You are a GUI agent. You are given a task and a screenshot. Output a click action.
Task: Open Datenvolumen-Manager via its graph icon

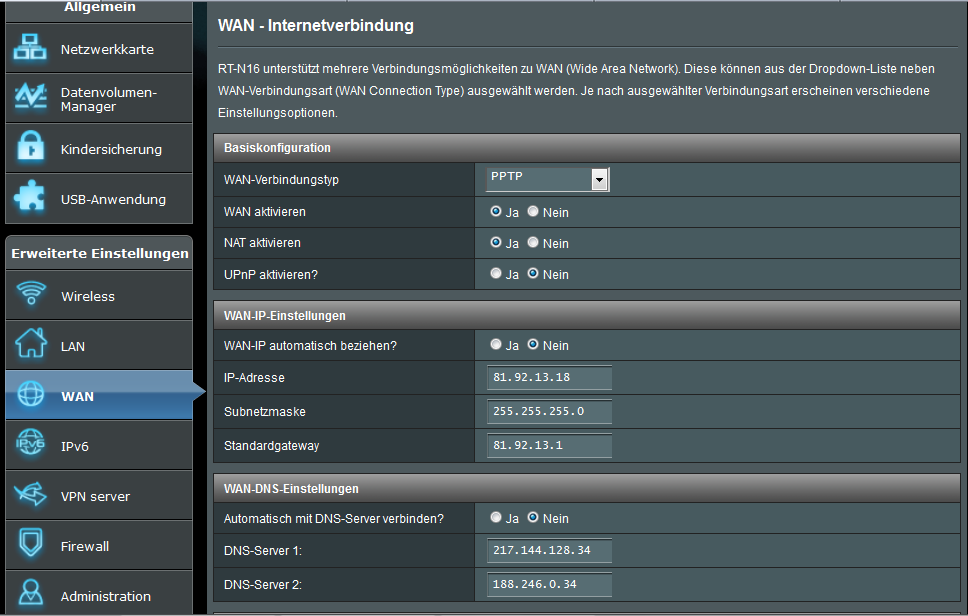[x=30, y=98]
